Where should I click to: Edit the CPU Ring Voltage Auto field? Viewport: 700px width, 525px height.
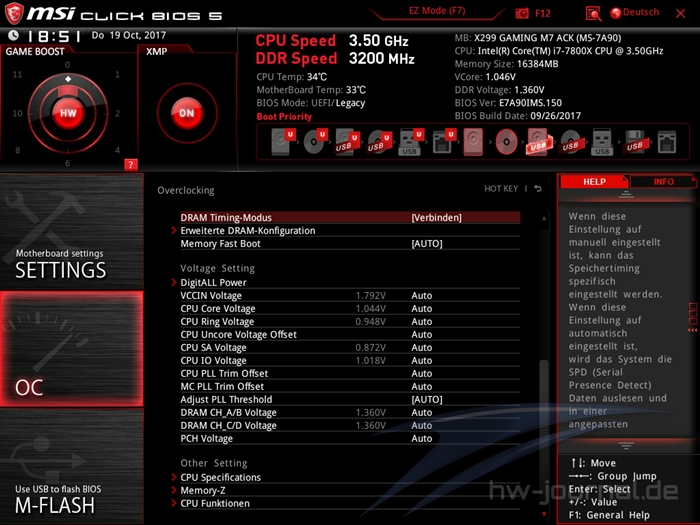pos(421,321)
